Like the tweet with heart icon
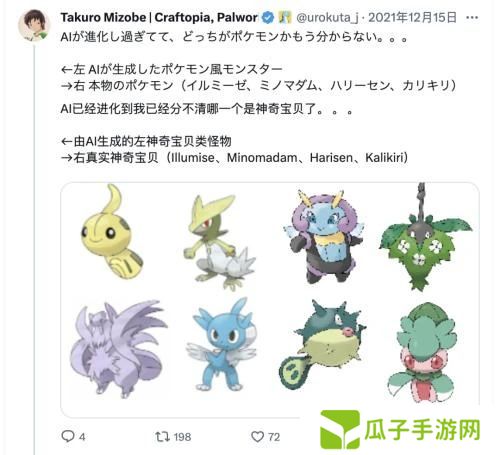 coord(257,436)
